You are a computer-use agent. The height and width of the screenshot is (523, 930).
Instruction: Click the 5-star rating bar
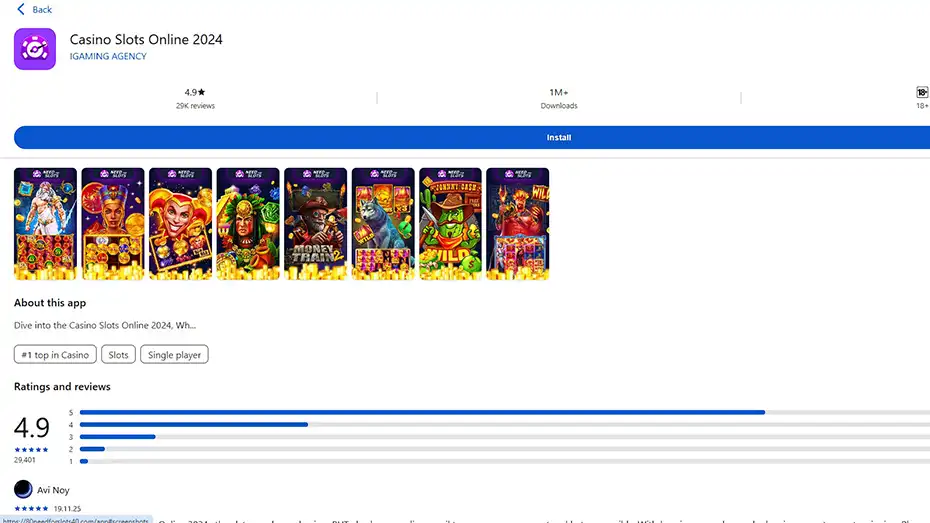(x=500, y=412)
